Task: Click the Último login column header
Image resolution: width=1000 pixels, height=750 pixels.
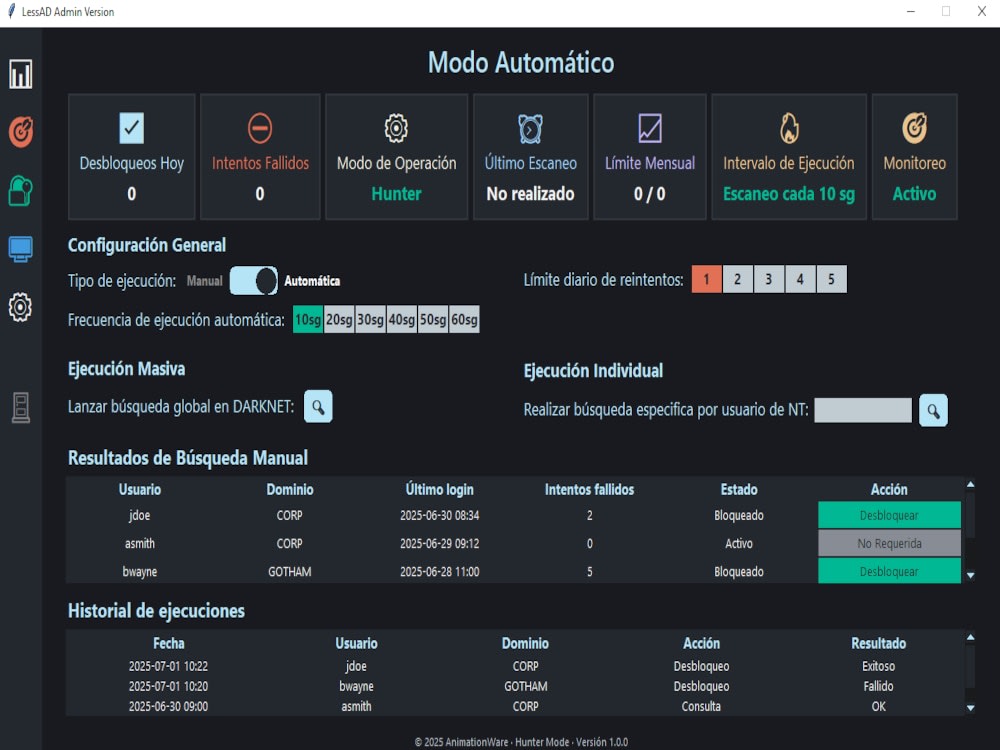Action: click(x=439, y=490)
